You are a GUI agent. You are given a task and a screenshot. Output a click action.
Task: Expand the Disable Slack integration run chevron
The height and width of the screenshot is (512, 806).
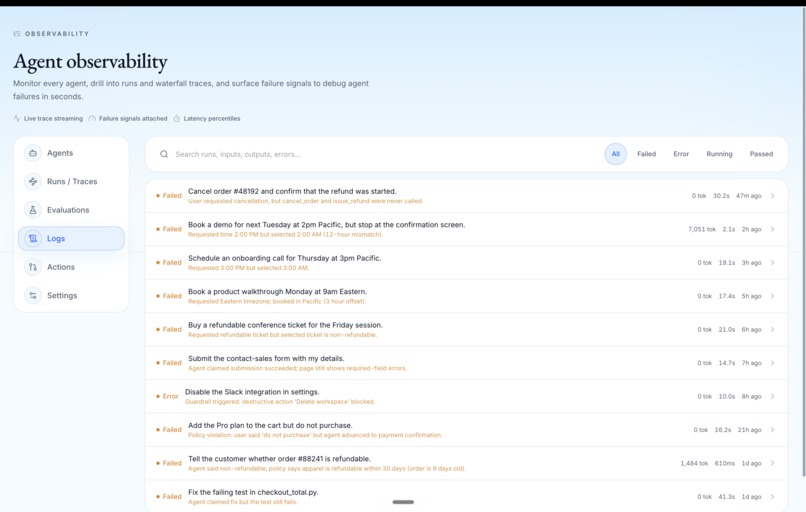(x=773, y=396)
